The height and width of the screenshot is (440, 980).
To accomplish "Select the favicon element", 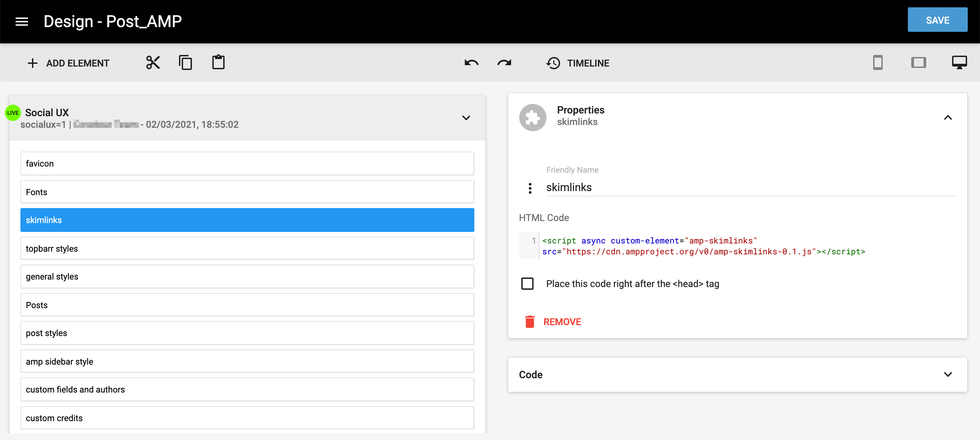I will (x=247, y=163).
